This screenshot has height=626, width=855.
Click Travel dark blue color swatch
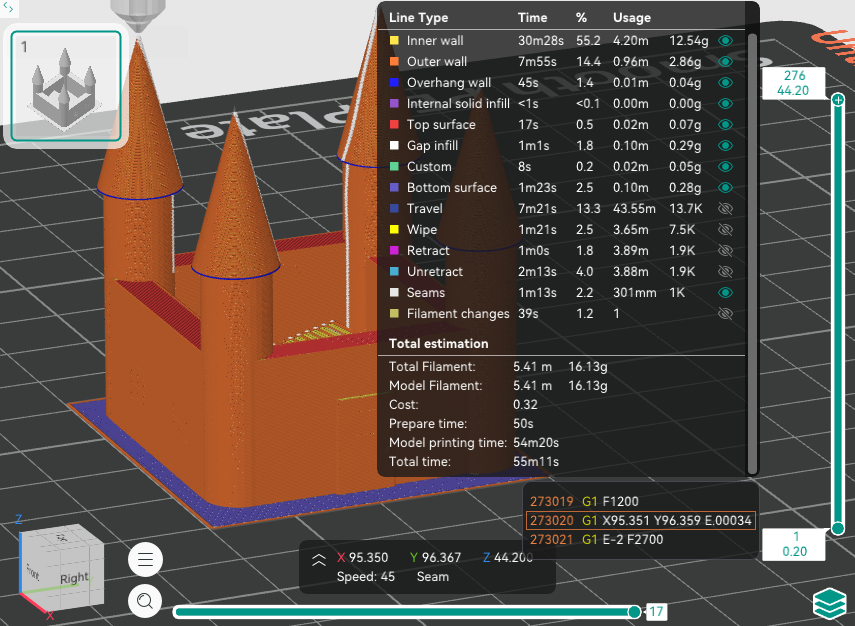394,208
